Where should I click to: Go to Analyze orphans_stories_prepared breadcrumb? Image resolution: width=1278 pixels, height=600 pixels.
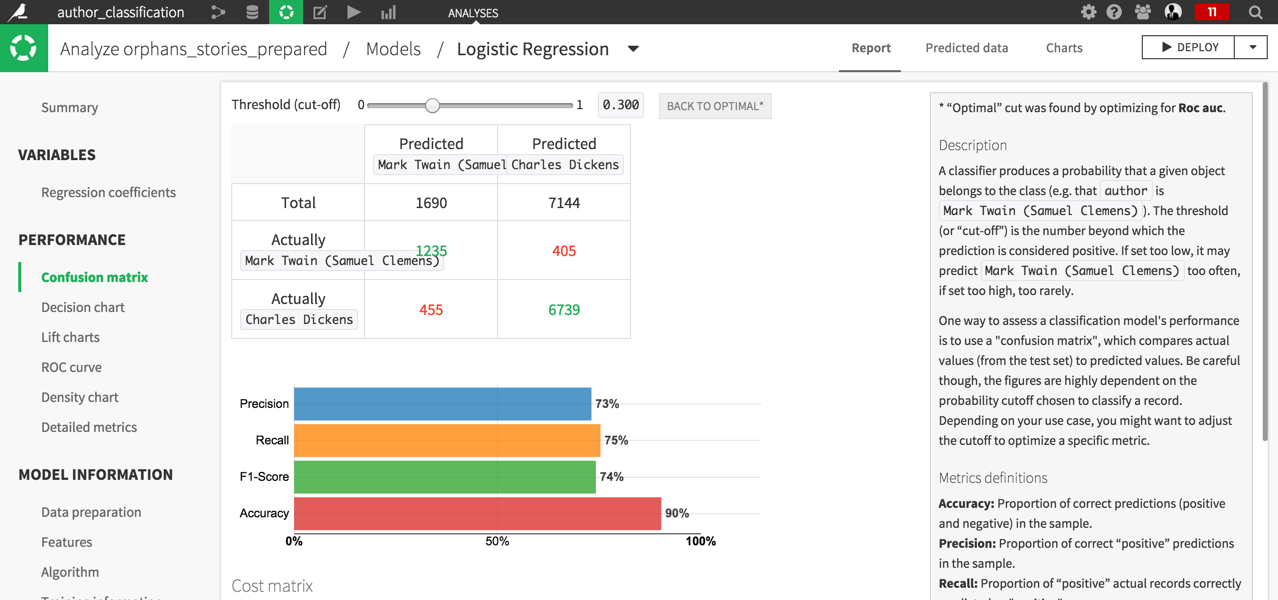[x=194, y=49]
